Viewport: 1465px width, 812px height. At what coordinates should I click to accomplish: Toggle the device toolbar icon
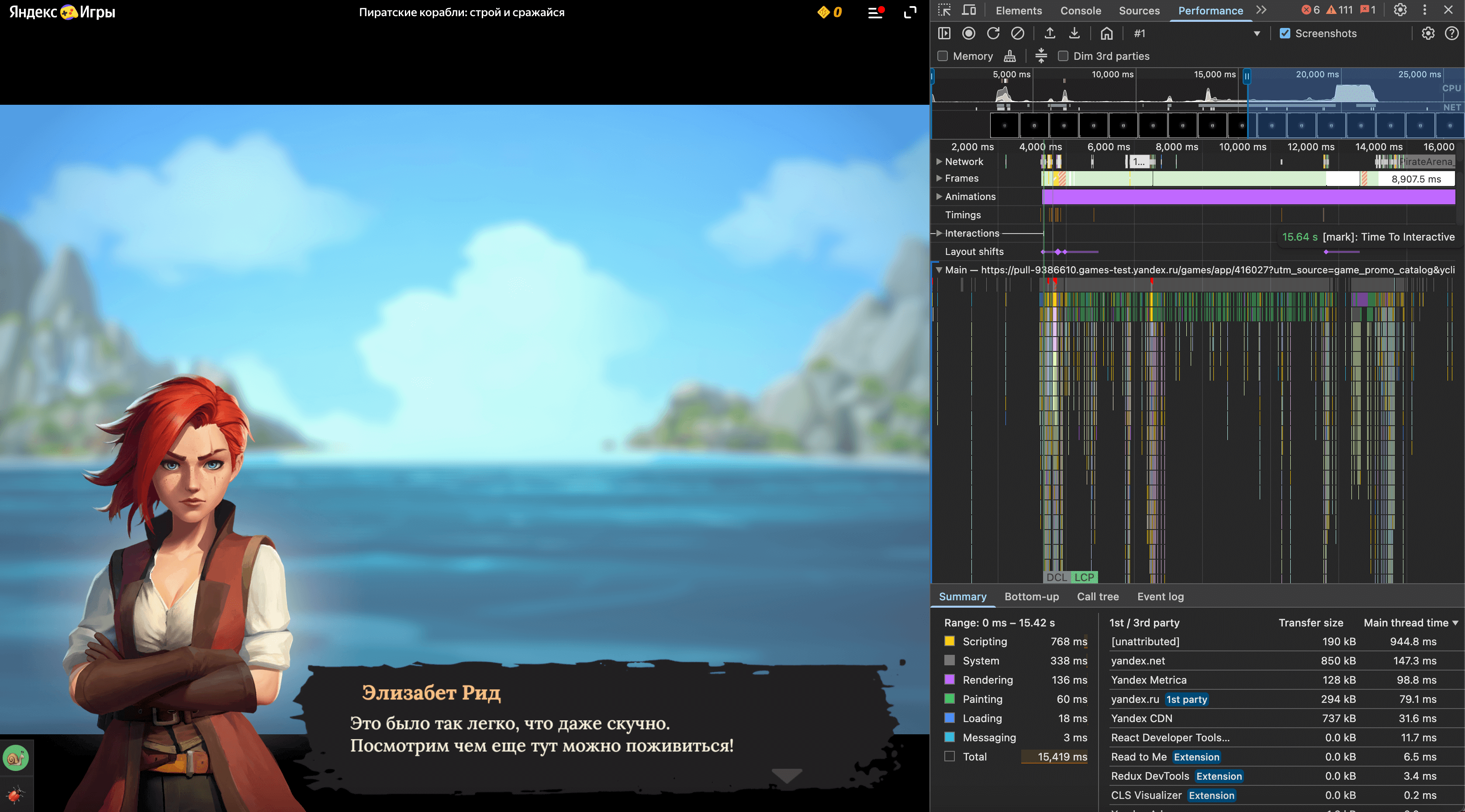click(x=969, y=10)
